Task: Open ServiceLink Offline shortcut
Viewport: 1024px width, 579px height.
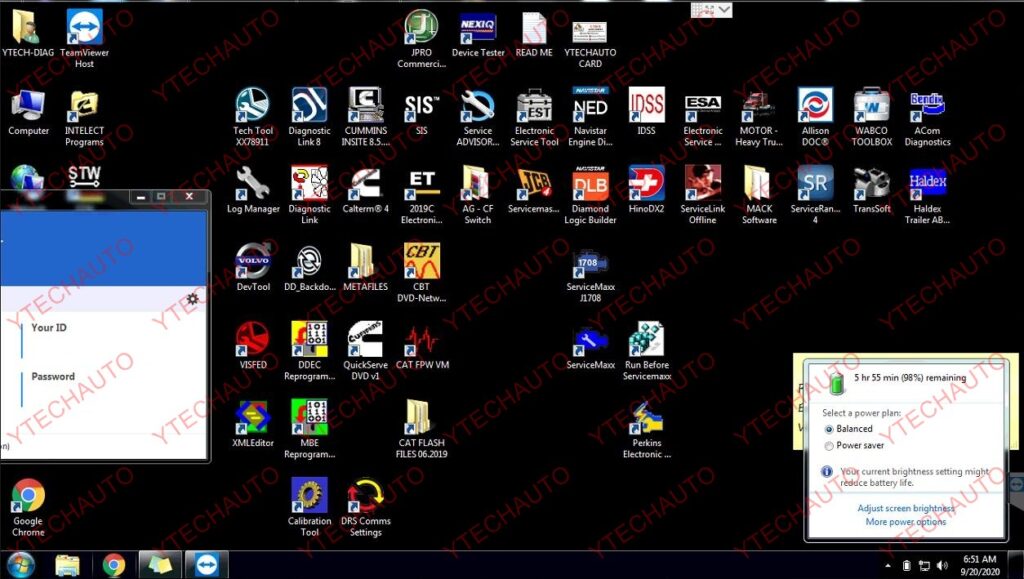Action: [703, 195]
